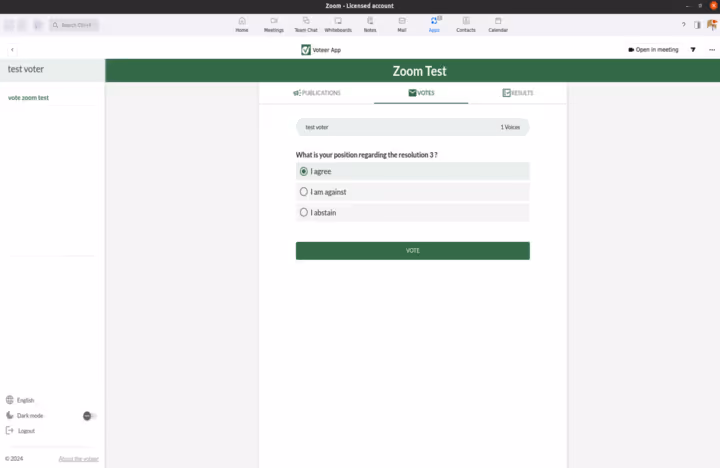
Task: Open vote zoom test in the sidebar
Action: pos(28,98)
